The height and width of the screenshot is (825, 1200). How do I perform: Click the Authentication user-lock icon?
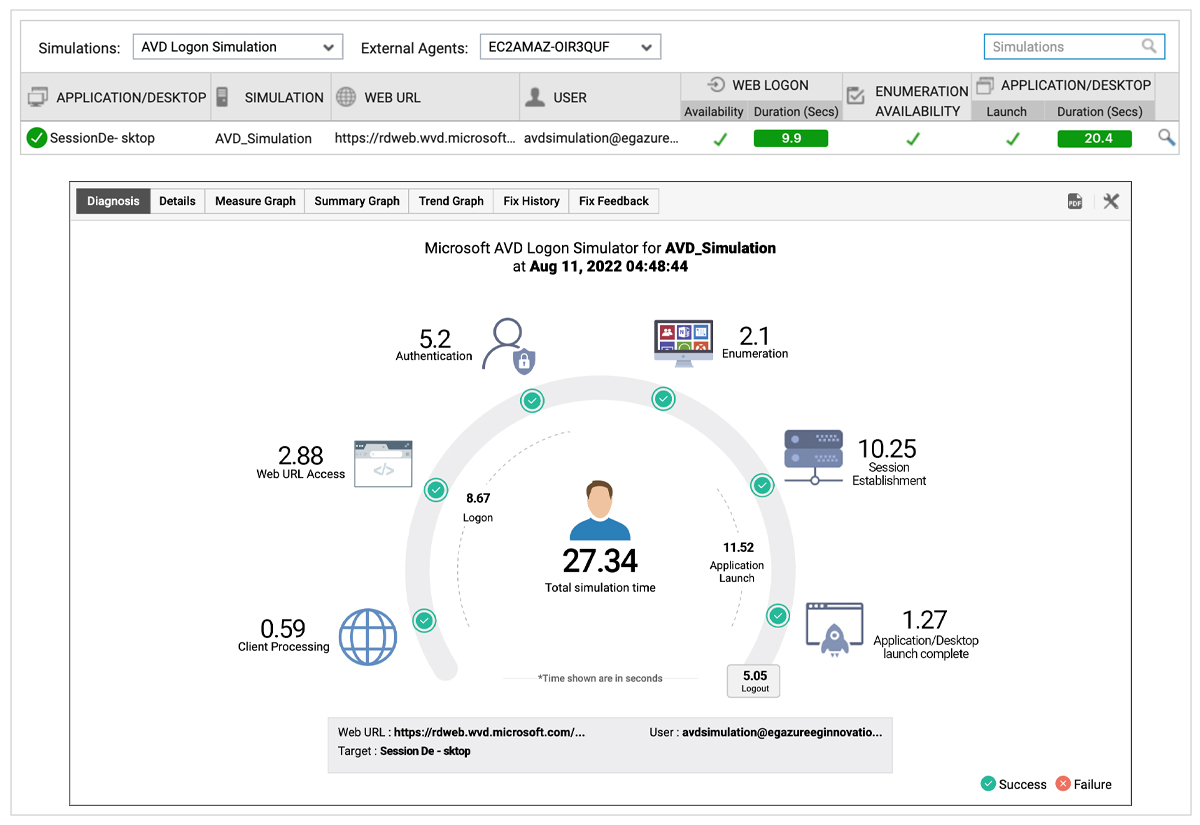click(509, 345)
